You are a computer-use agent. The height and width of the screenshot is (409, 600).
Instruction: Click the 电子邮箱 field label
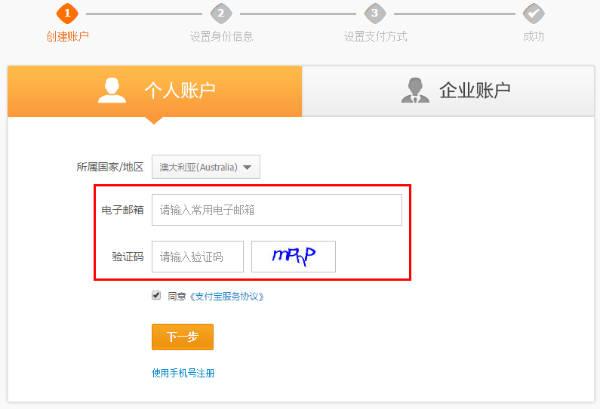[122, 210]
